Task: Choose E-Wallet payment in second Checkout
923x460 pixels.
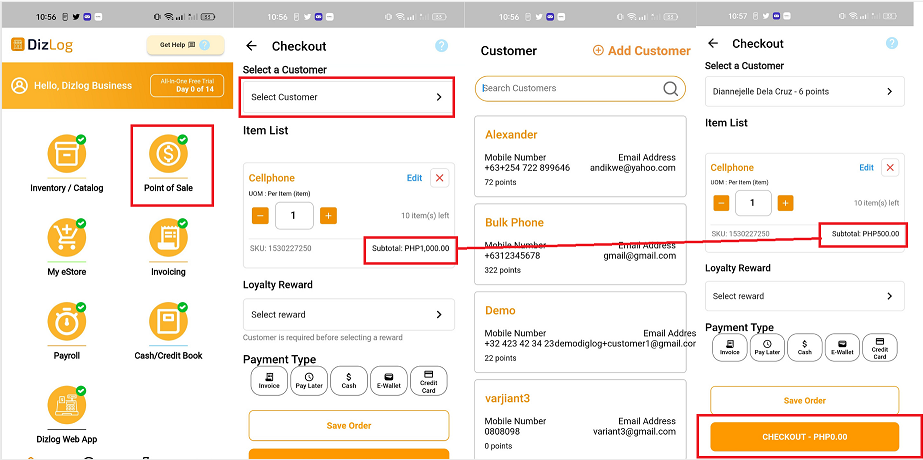Action: (x=842, y=348)
